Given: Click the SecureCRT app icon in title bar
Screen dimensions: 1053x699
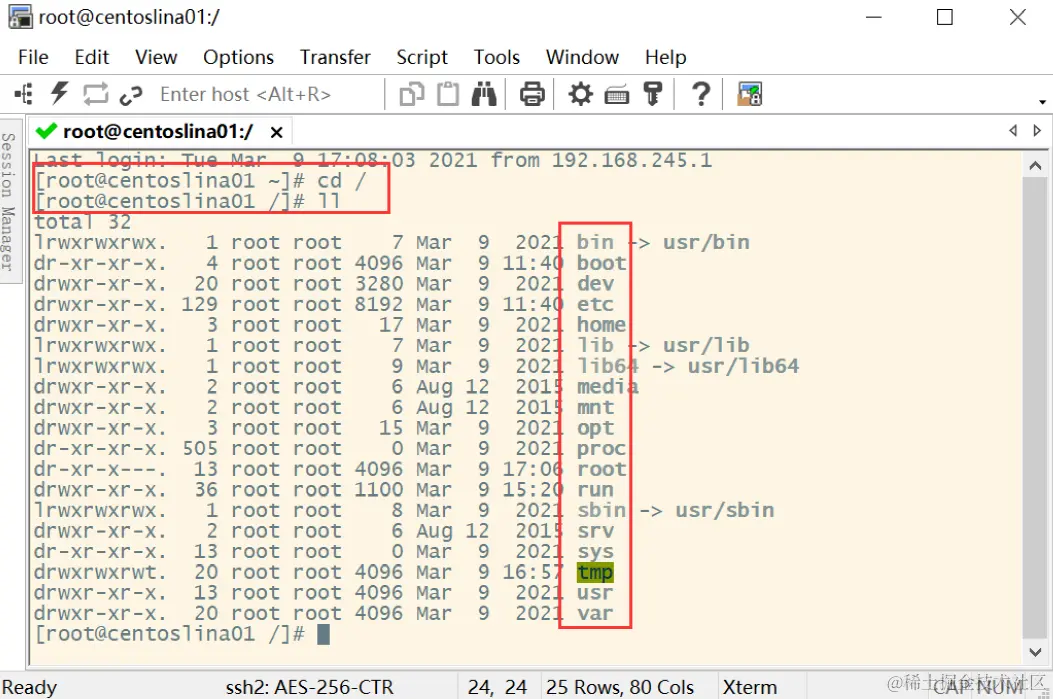Looking at the screenshot, I should coord(19,17).
